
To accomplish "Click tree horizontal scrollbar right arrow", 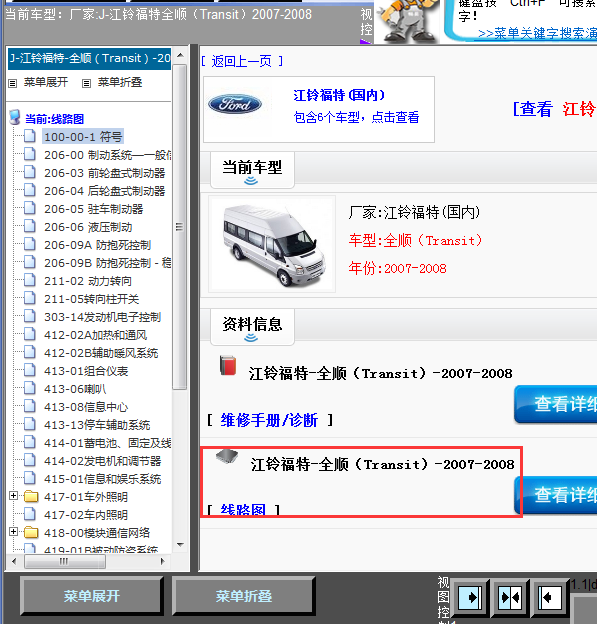I will [x=162, y=562].
